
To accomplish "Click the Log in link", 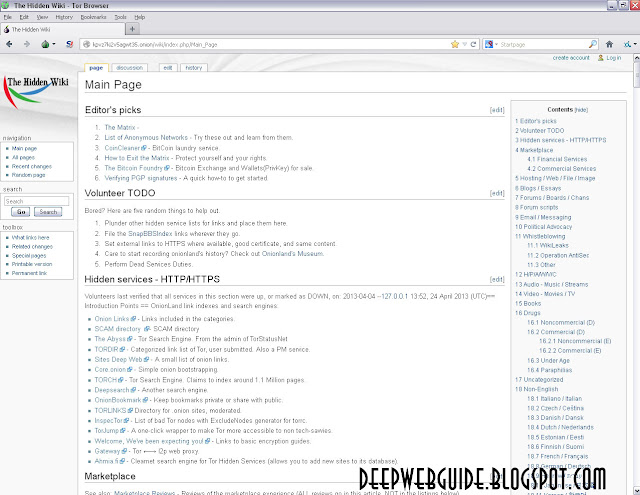I will click(613, 58).
